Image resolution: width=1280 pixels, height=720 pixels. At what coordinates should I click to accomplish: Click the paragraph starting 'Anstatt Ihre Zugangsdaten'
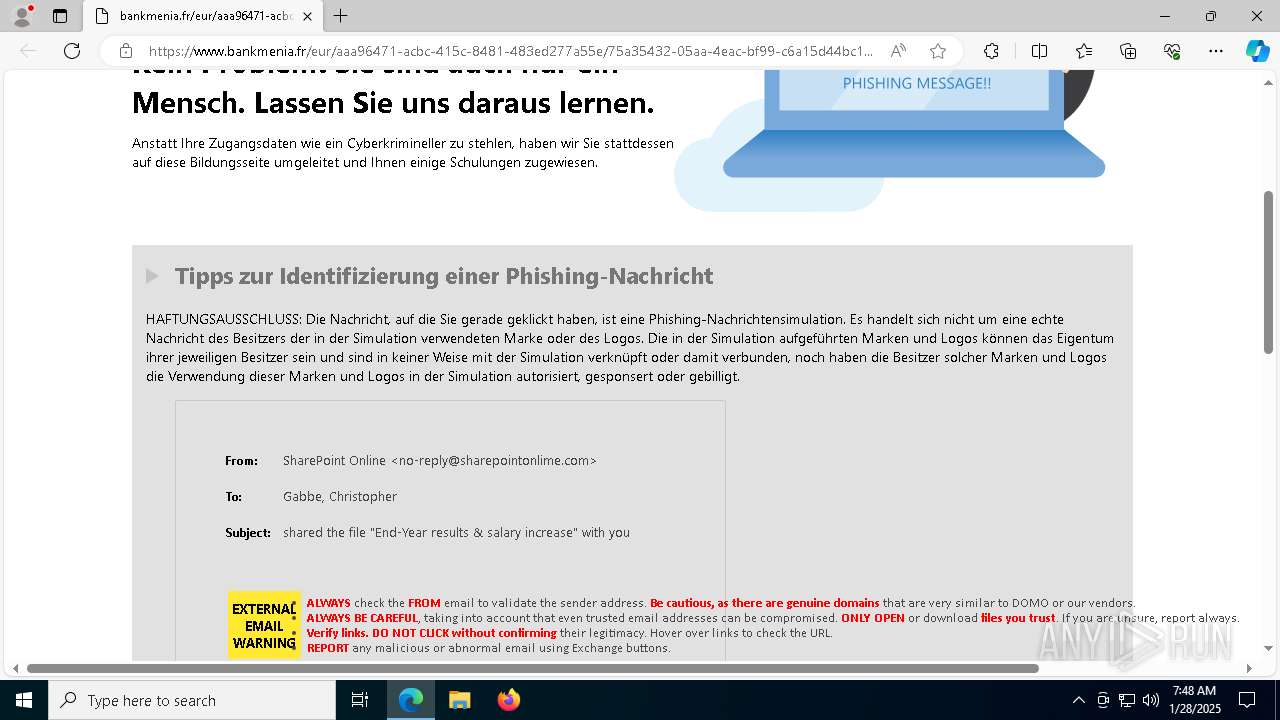(x=403, y=153)
